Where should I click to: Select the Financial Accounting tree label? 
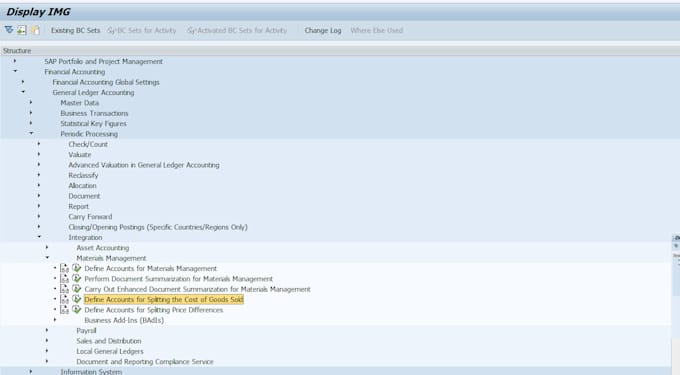[x=75, y=72]
